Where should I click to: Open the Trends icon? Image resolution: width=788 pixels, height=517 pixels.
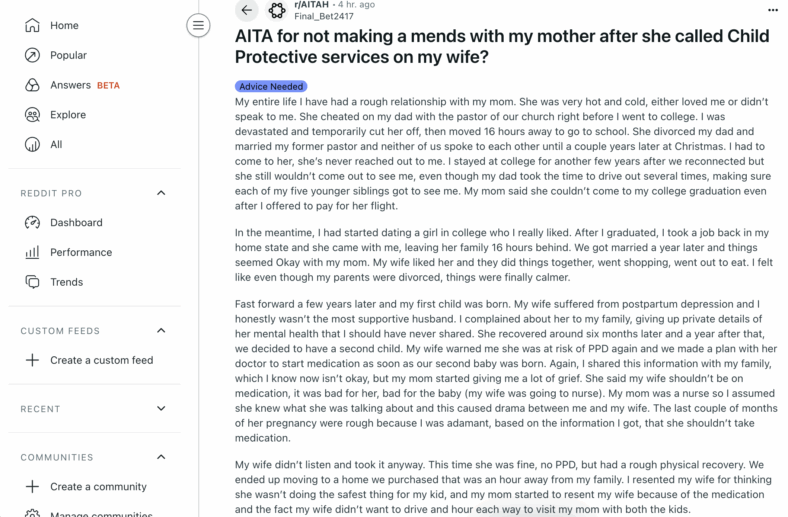click(32, 282)
